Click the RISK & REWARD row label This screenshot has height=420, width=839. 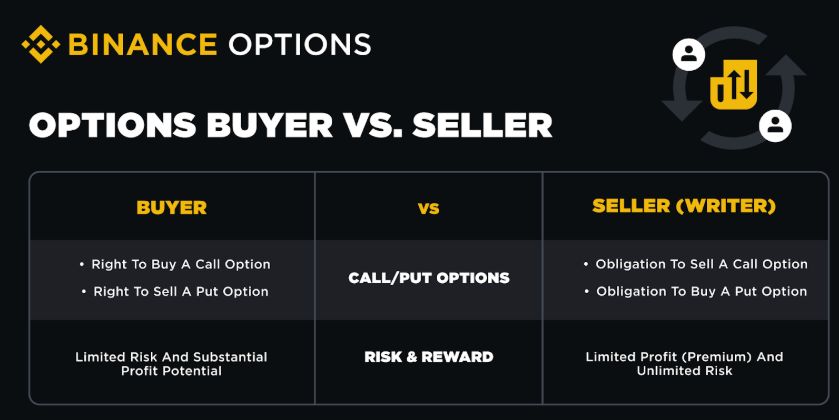[428, 357]
